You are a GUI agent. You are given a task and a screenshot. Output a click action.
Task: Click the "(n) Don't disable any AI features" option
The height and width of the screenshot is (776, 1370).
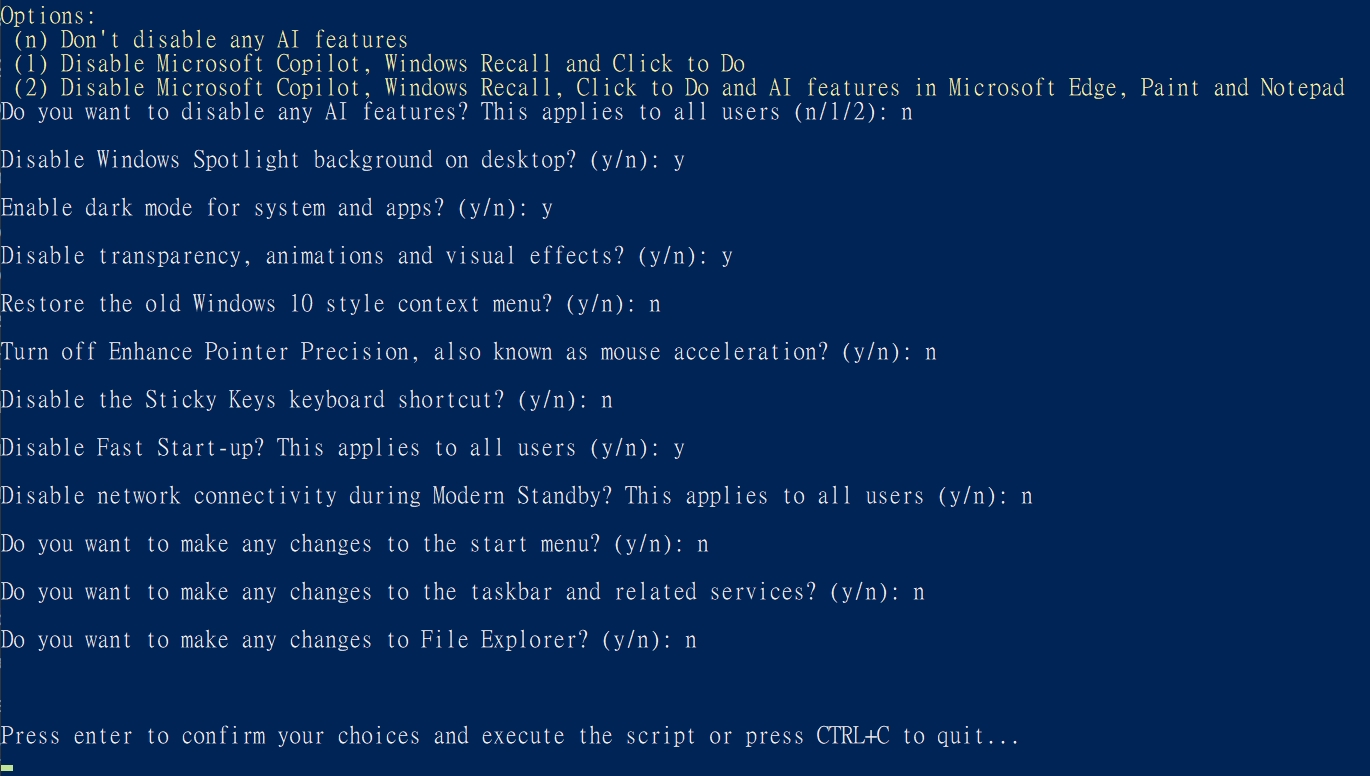210,40
